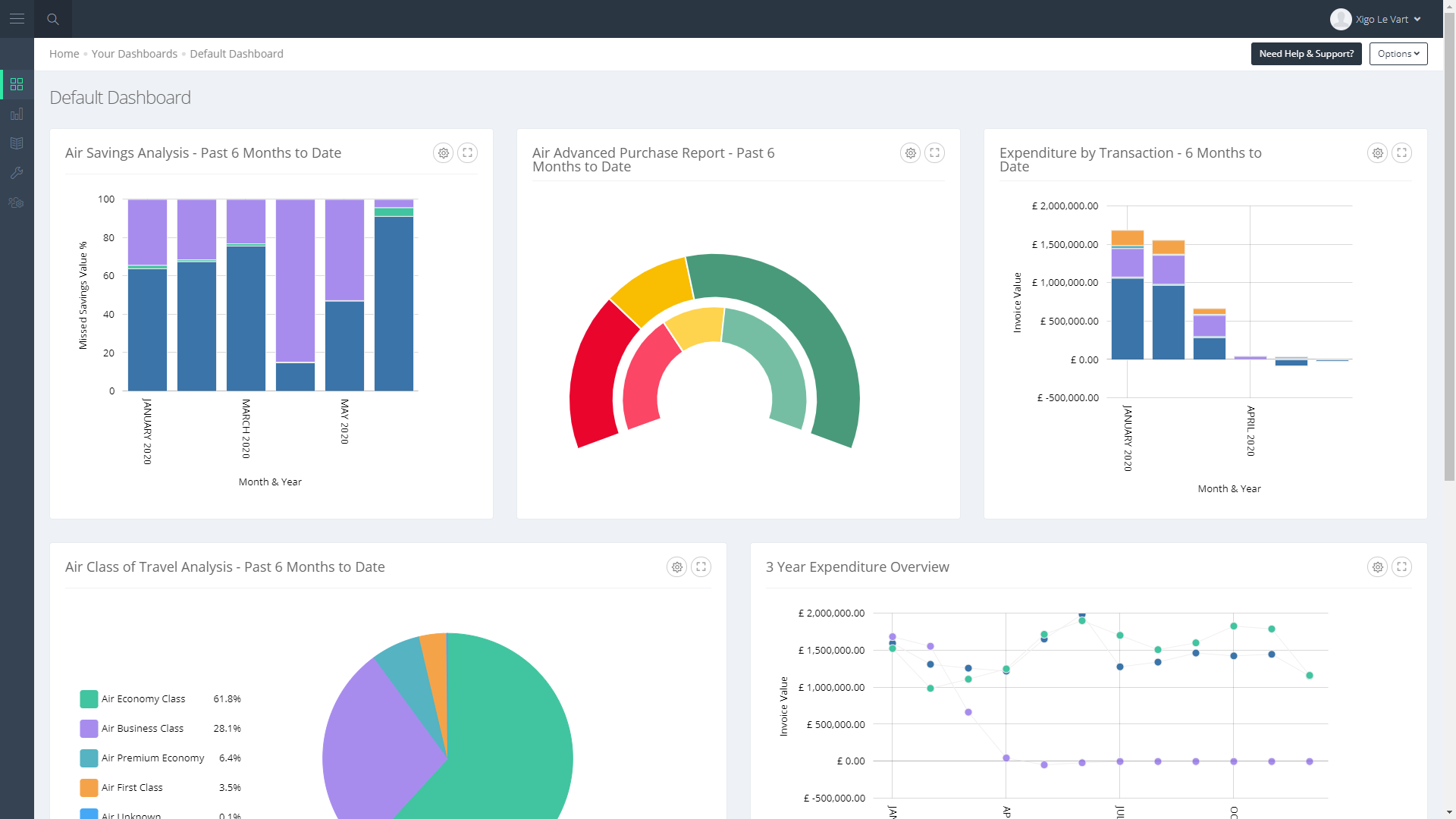Click the user avatar picture
The image size is (1456, 819).
tap(1341, 19)
